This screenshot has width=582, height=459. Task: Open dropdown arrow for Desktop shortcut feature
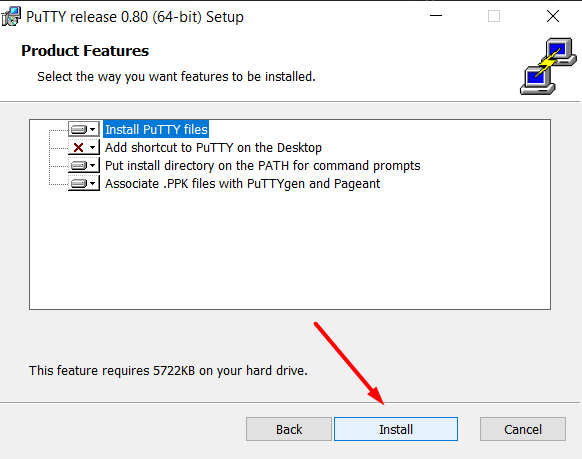93,148
